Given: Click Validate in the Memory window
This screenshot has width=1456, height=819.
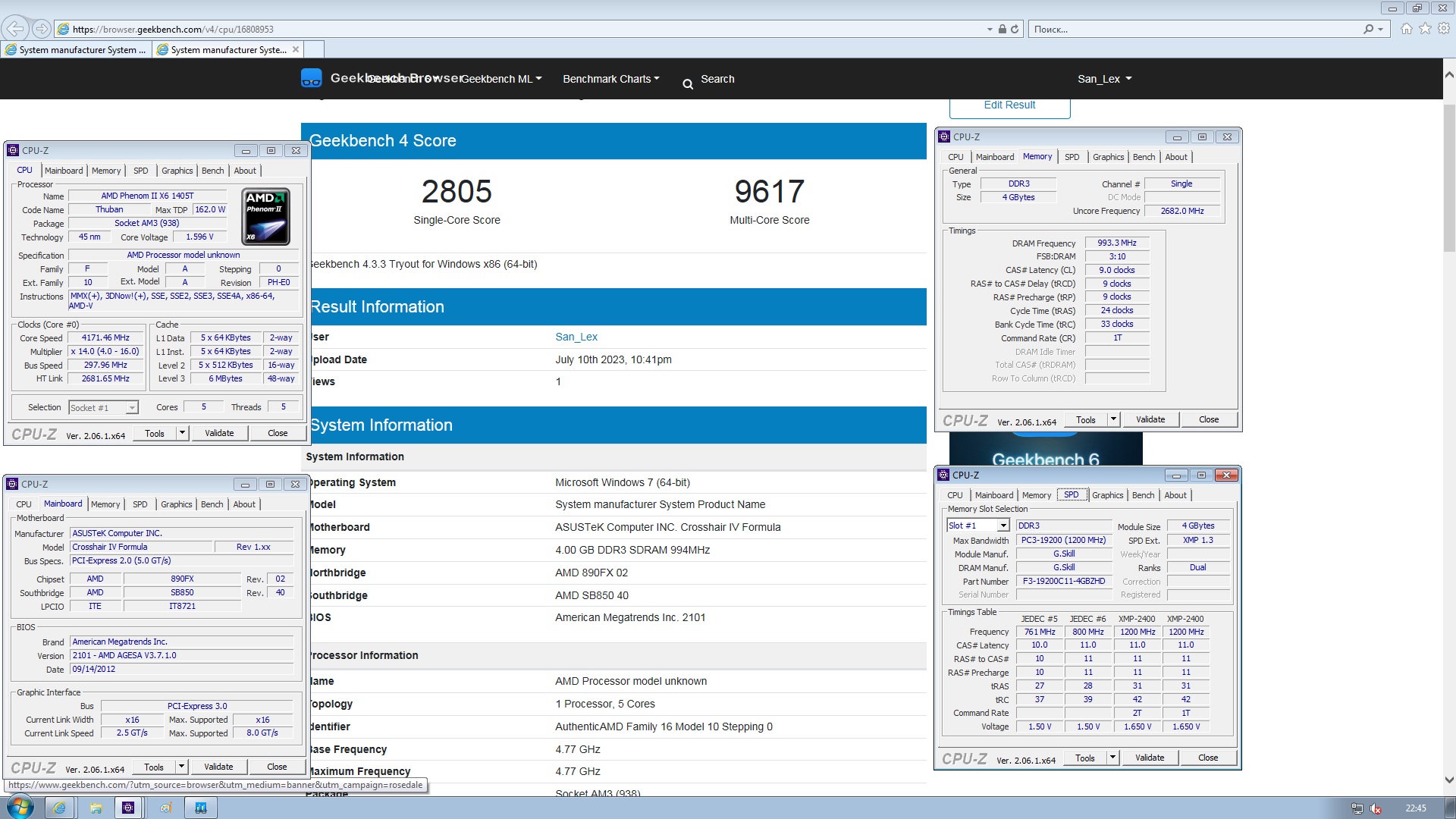Looking at the screenshot, I should pos(1150,419).
